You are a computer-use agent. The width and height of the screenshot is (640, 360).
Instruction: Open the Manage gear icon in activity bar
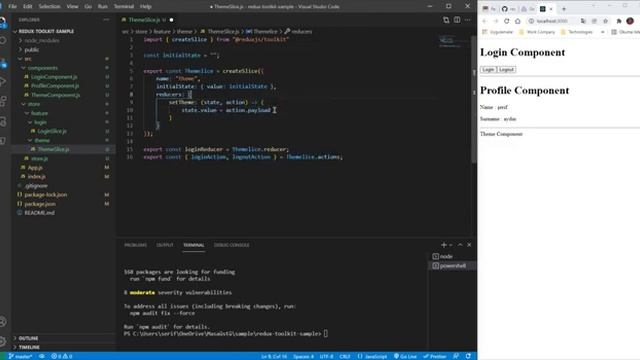(3, 342)
